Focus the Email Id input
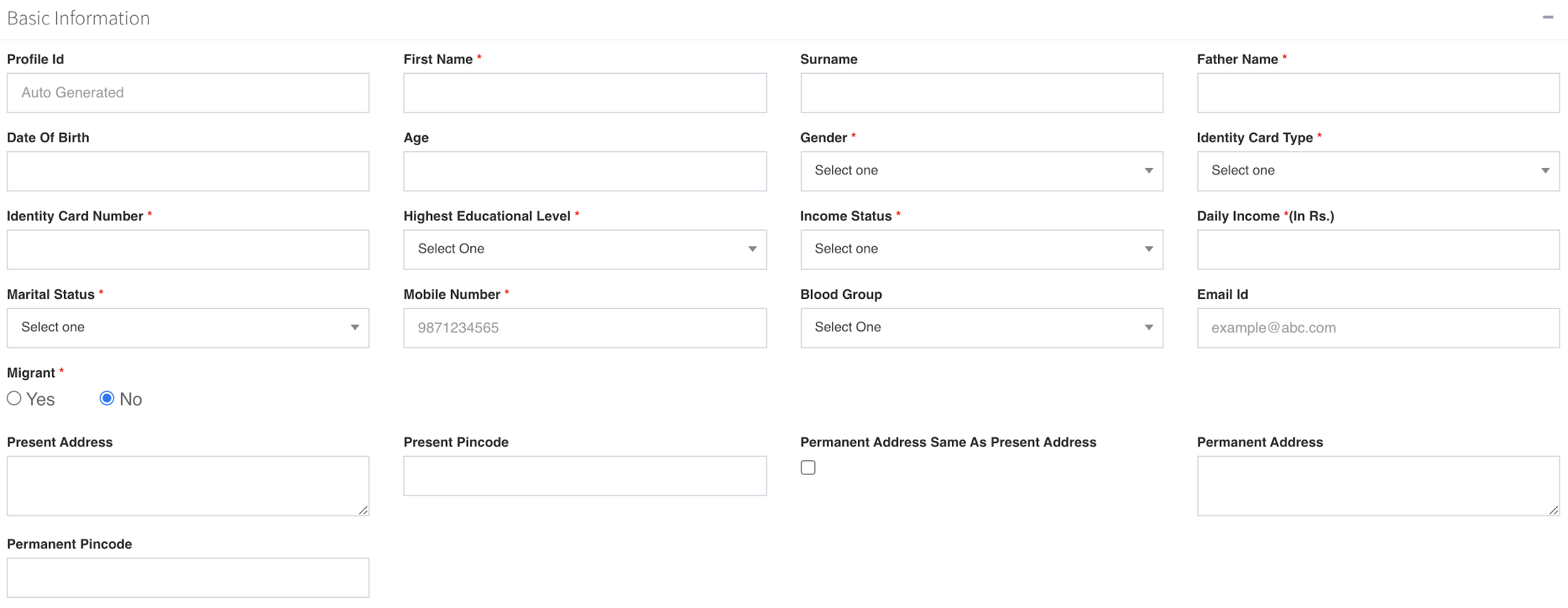1568x608 pixels. 1377,328
